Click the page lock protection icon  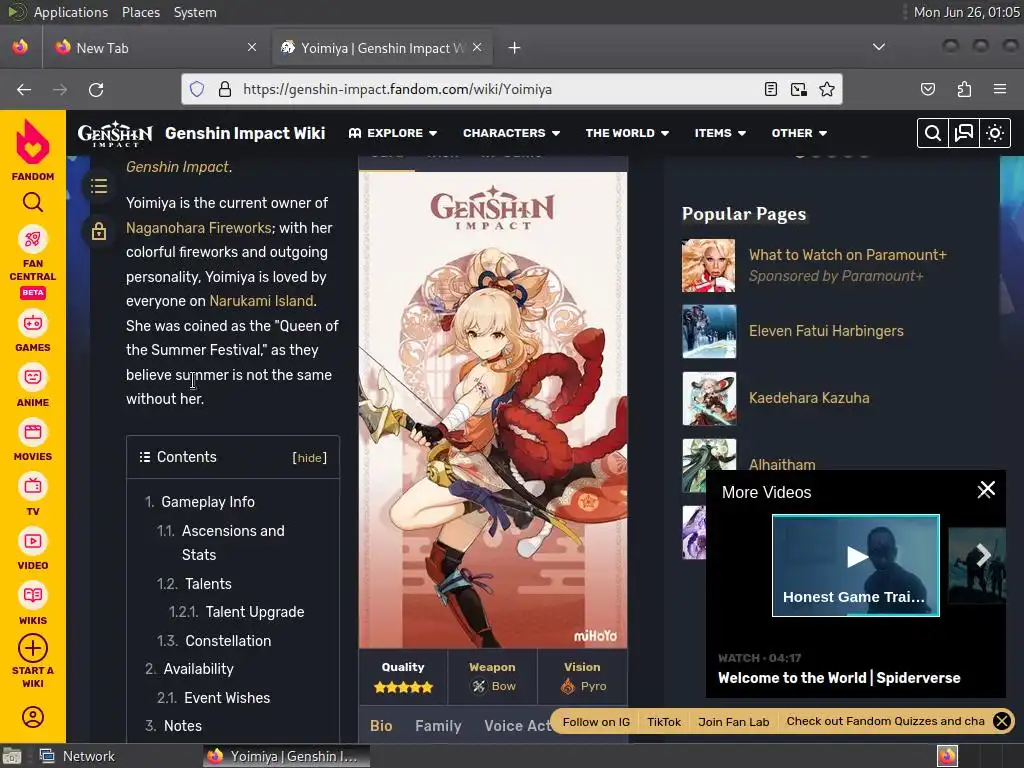(99, 231)
